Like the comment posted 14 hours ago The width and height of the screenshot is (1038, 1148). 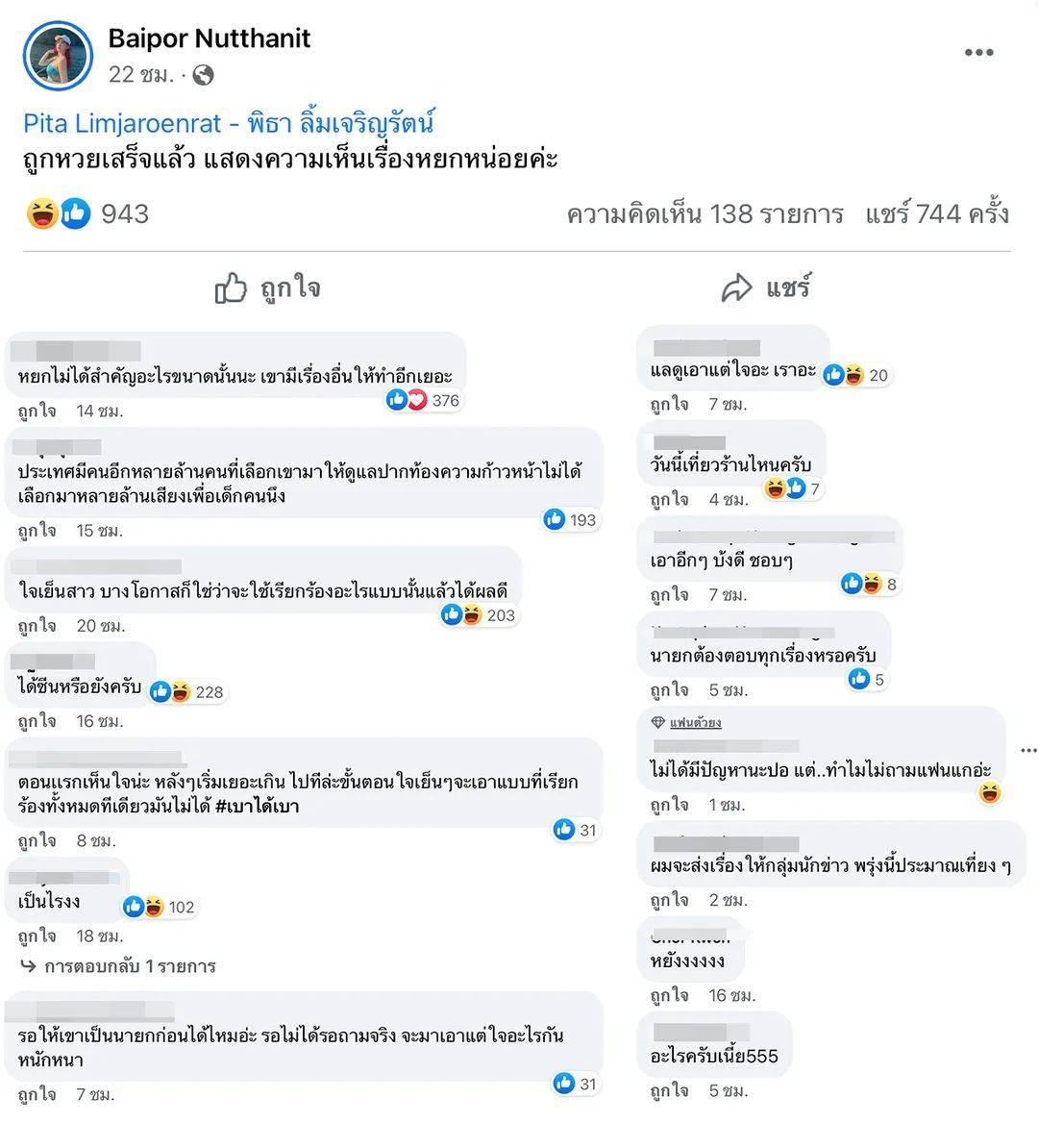[37, 411]
